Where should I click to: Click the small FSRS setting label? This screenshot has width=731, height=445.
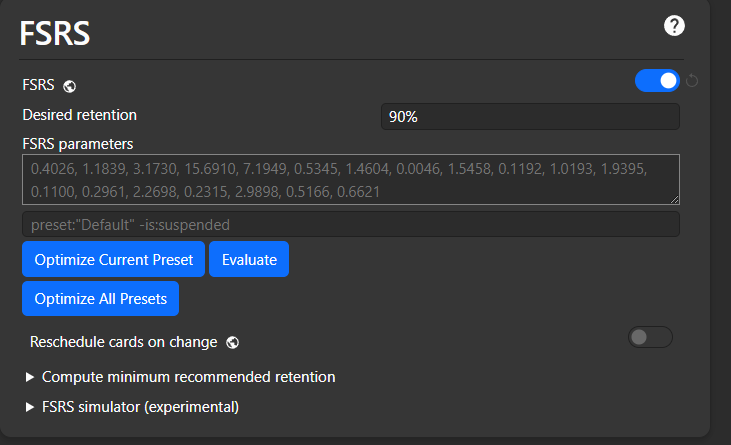38,85
